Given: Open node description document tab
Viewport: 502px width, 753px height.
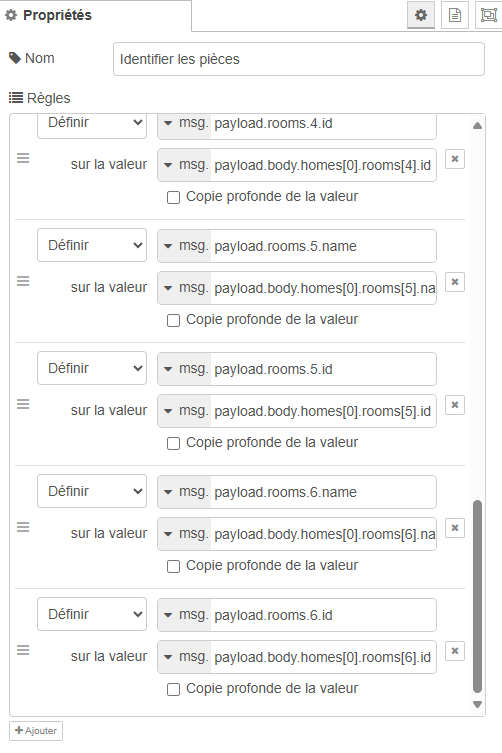Looking at the screenshot, I should tap(454, 15).
